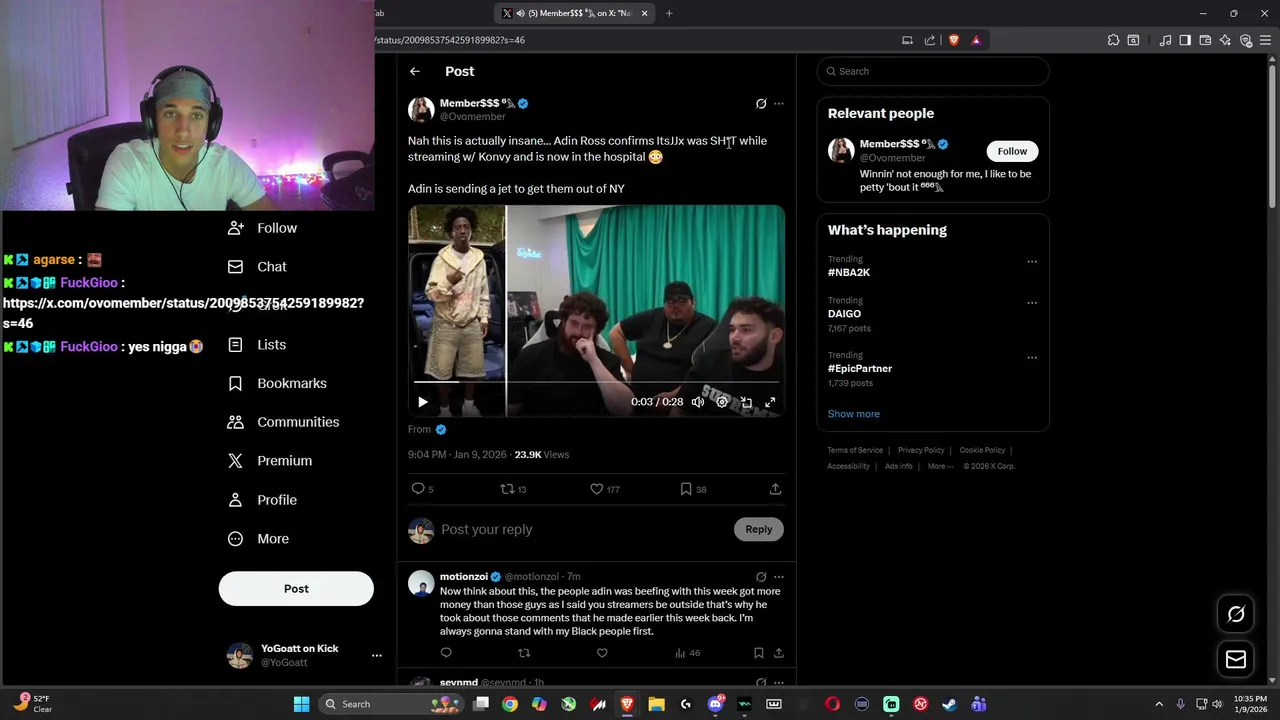Click Brave Rewards triangle icon
Image resolution: width=1280 pixels, height=720 pixels.
(x=976, y=40)
